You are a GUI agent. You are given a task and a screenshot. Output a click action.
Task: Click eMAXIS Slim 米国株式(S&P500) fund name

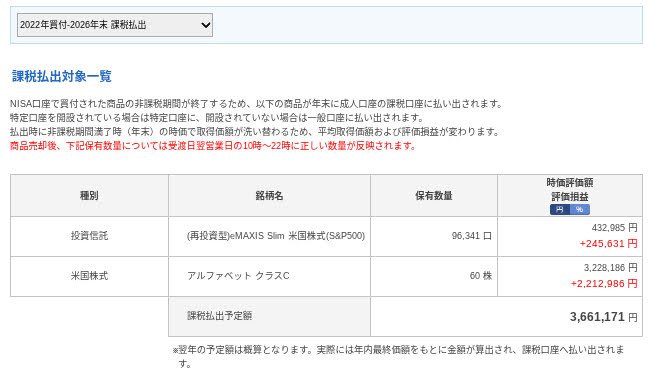point(276,236)
